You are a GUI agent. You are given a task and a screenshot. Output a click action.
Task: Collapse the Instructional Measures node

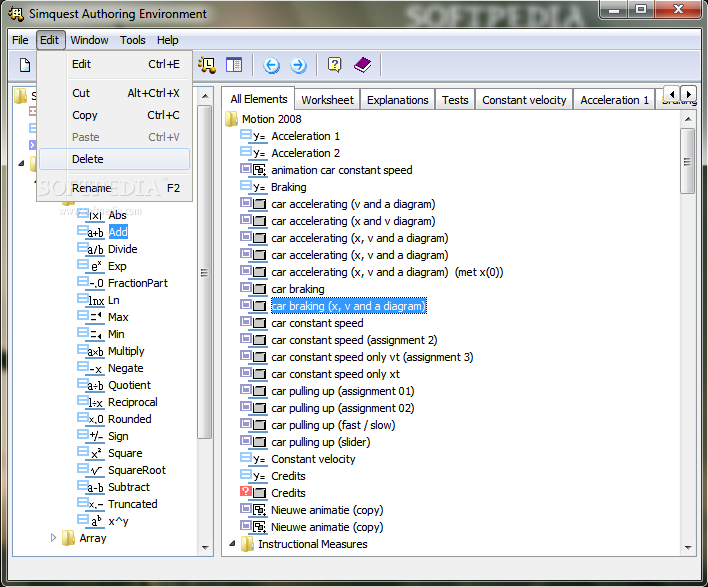[x=232, y=544]
